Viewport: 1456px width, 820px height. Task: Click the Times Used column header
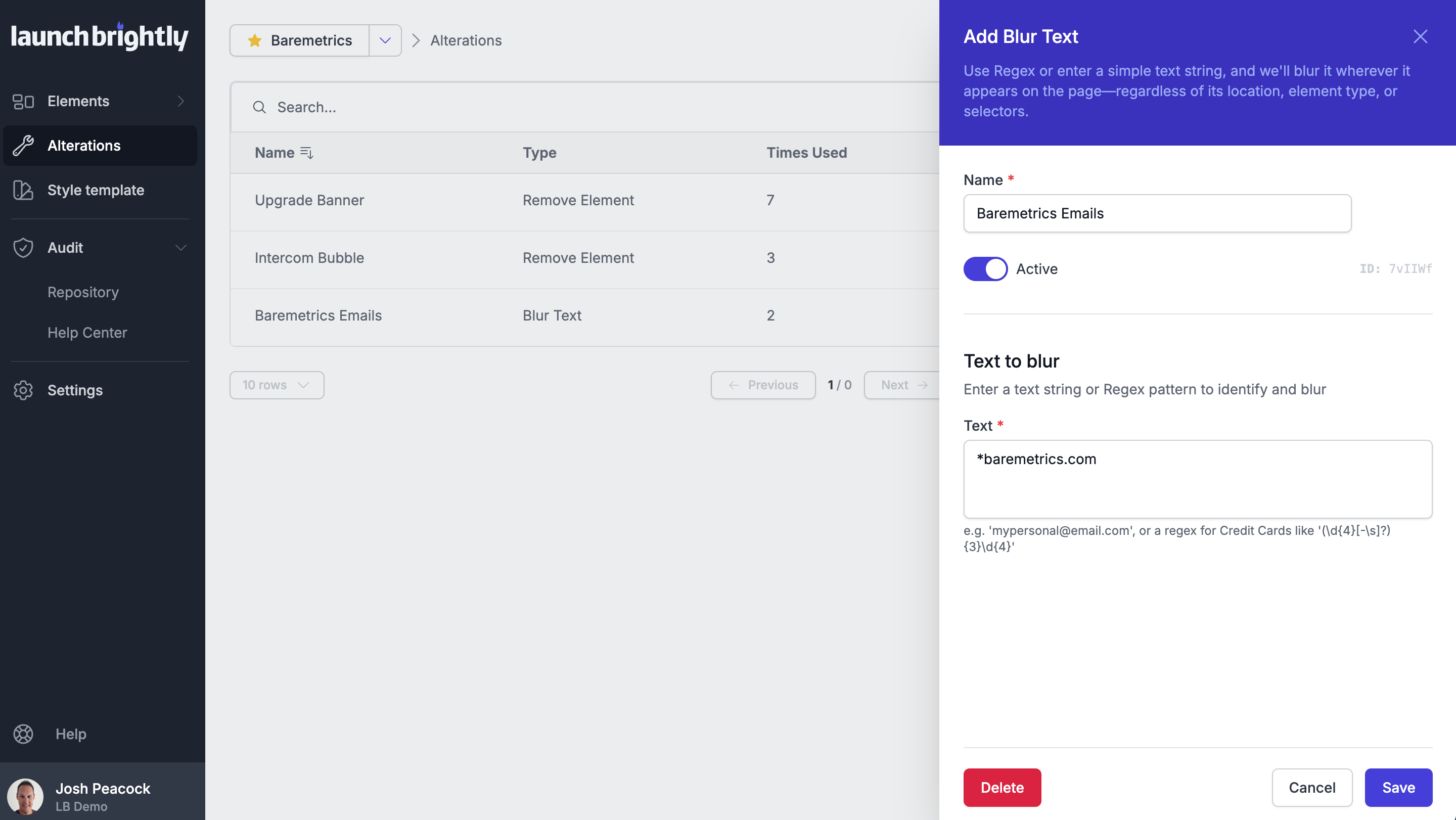click(x=806, y=153)
